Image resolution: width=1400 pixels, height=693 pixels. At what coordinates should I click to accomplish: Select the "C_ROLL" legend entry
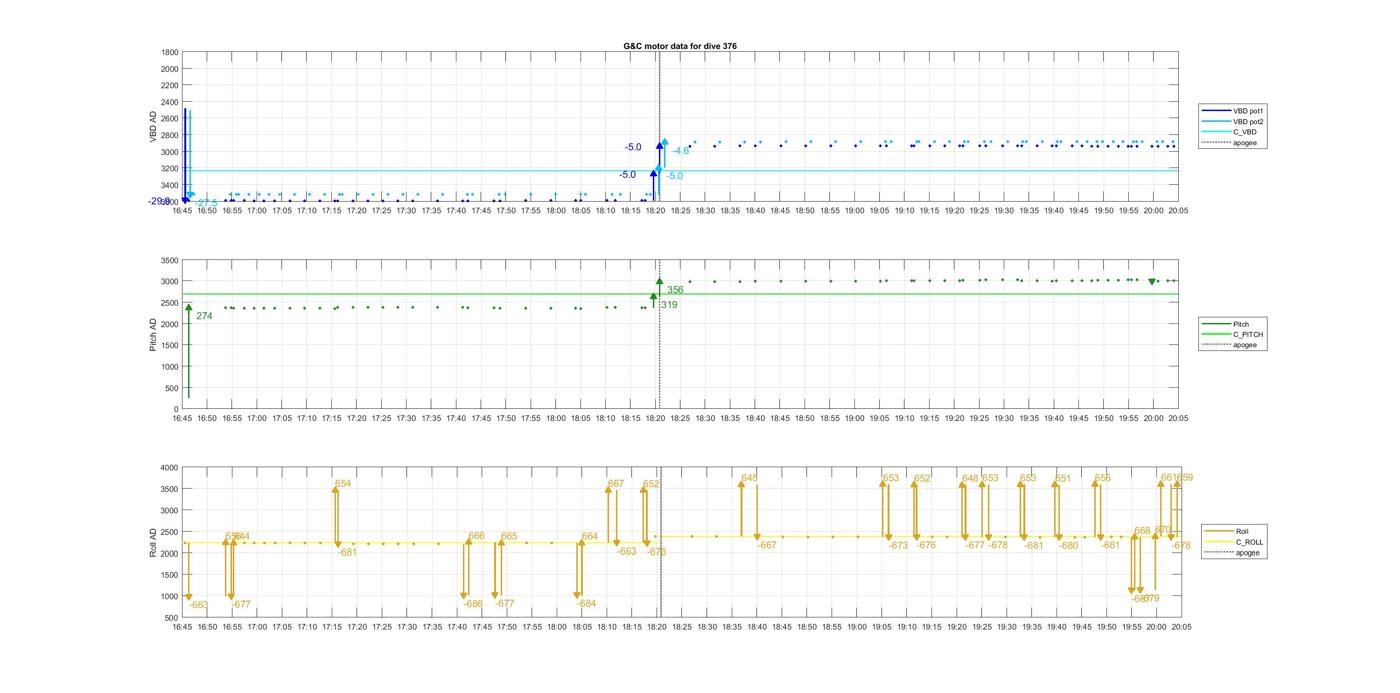[x=1234, y=542]
